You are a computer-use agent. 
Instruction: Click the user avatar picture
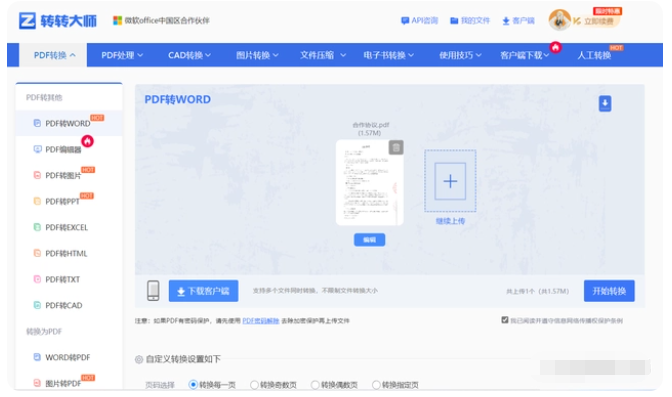tap(559, 20)
